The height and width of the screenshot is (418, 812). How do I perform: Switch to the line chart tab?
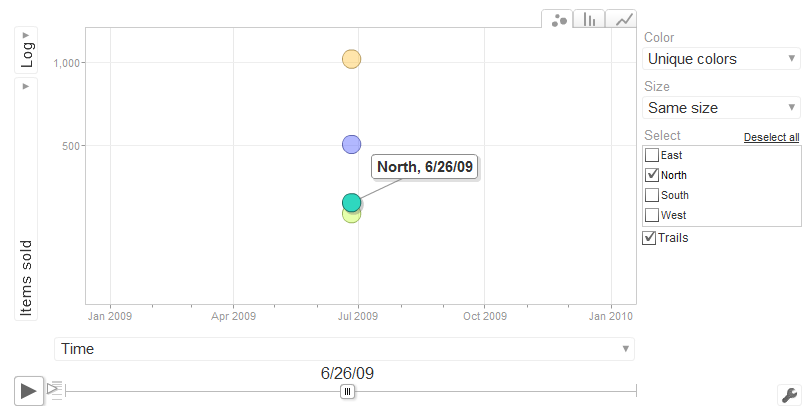click(621, 19)
